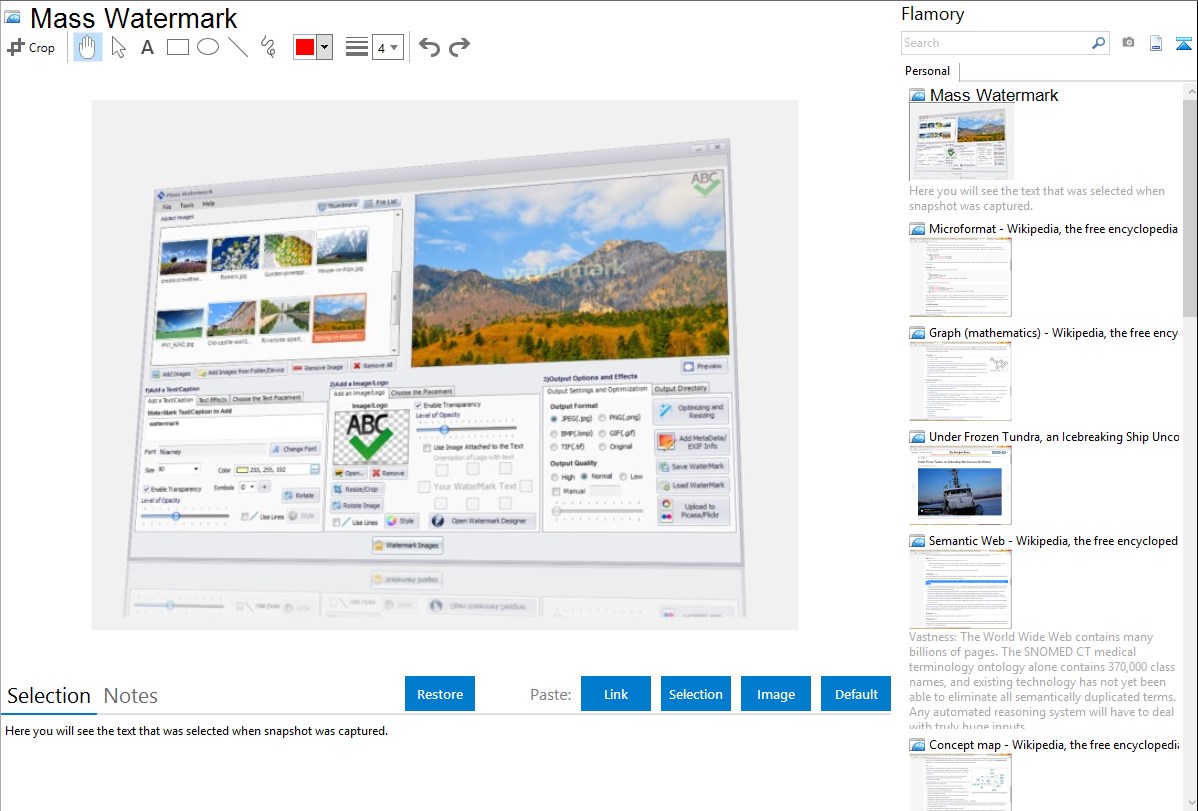Click the icon beside Concept map entry
This screenshot has width=1198, height=811.
917,745
